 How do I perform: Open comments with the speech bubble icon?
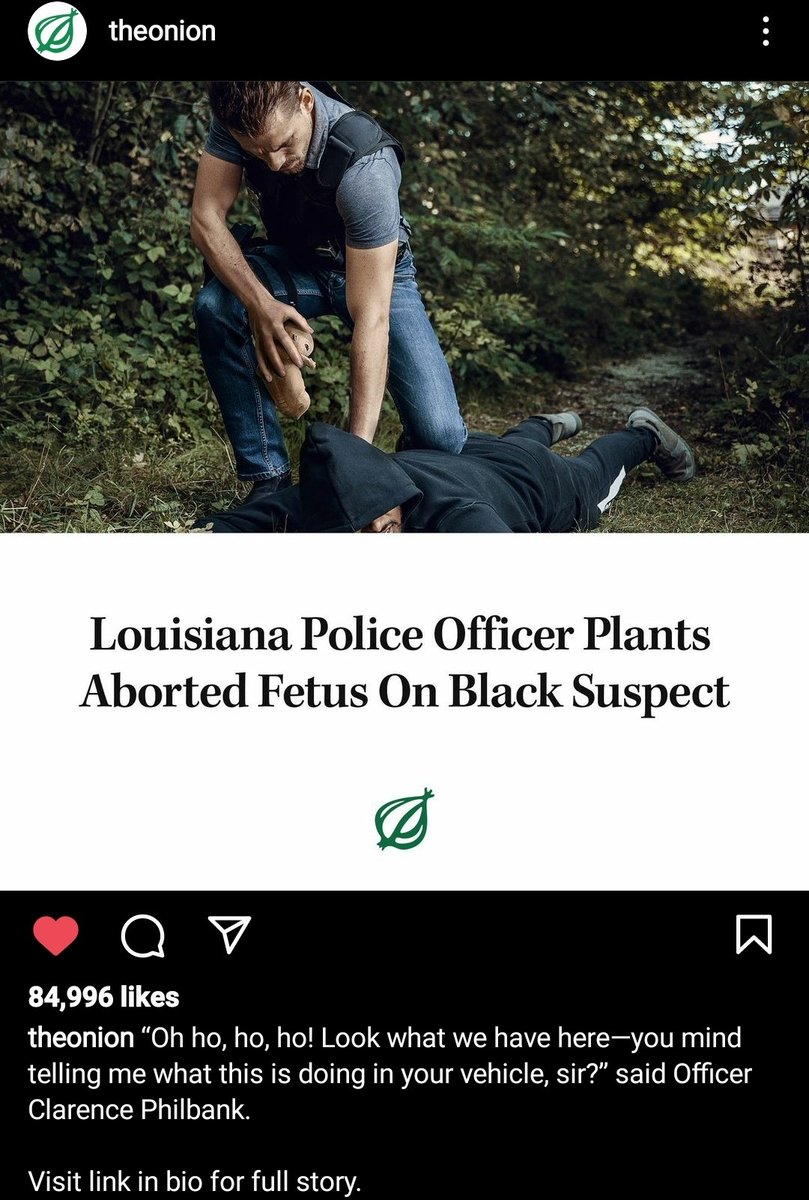144,936
